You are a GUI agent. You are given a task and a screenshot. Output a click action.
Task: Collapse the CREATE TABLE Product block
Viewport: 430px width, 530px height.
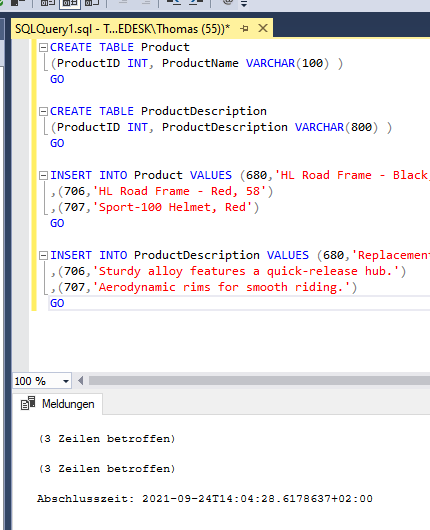point(43,48)
